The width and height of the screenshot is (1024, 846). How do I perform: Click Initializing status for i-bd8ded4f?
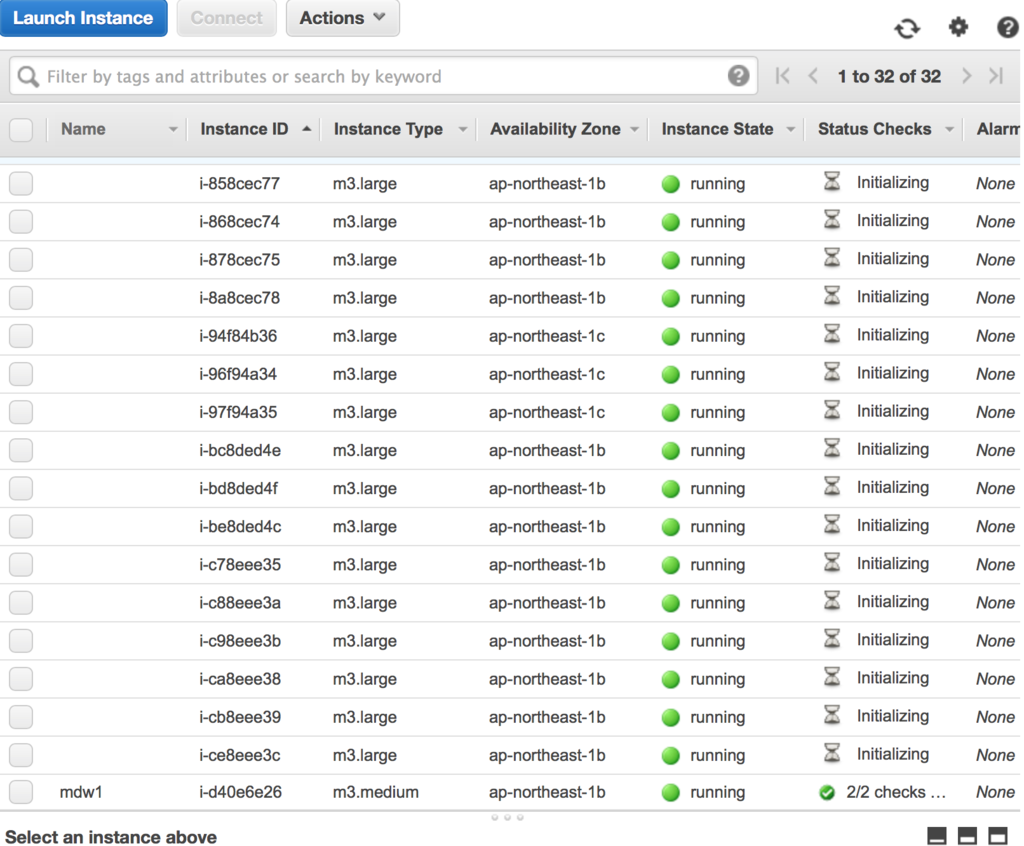[893, 487]
